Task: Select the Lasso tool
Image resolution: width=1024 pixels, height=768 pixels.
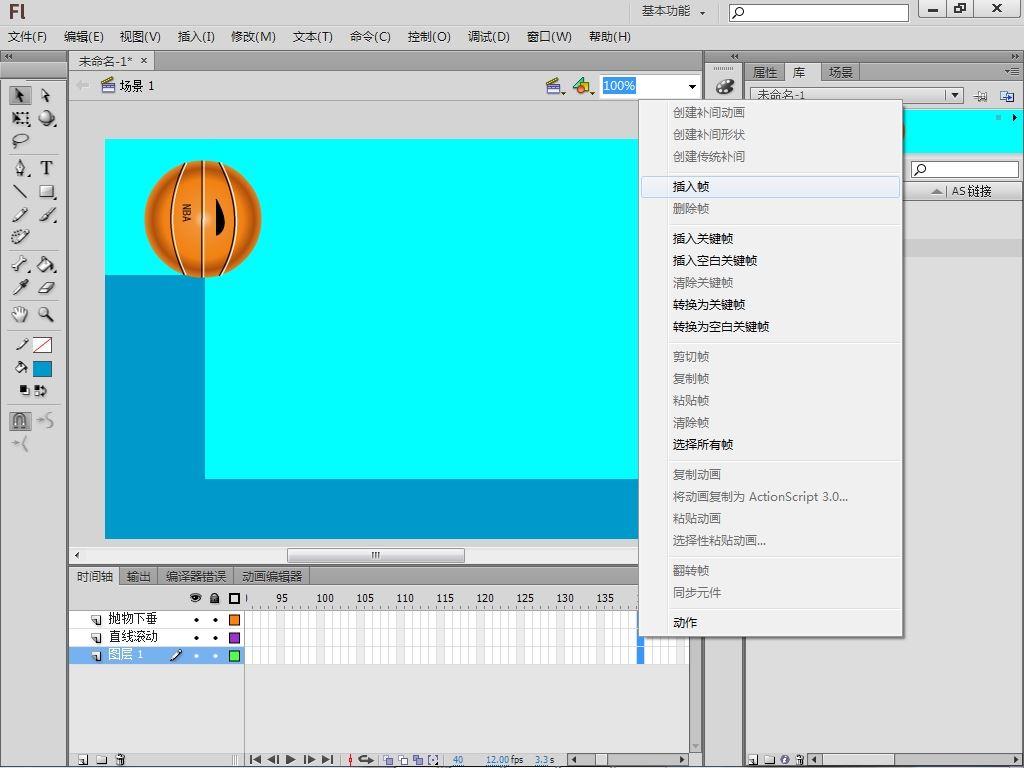Action: click(20, 141)
